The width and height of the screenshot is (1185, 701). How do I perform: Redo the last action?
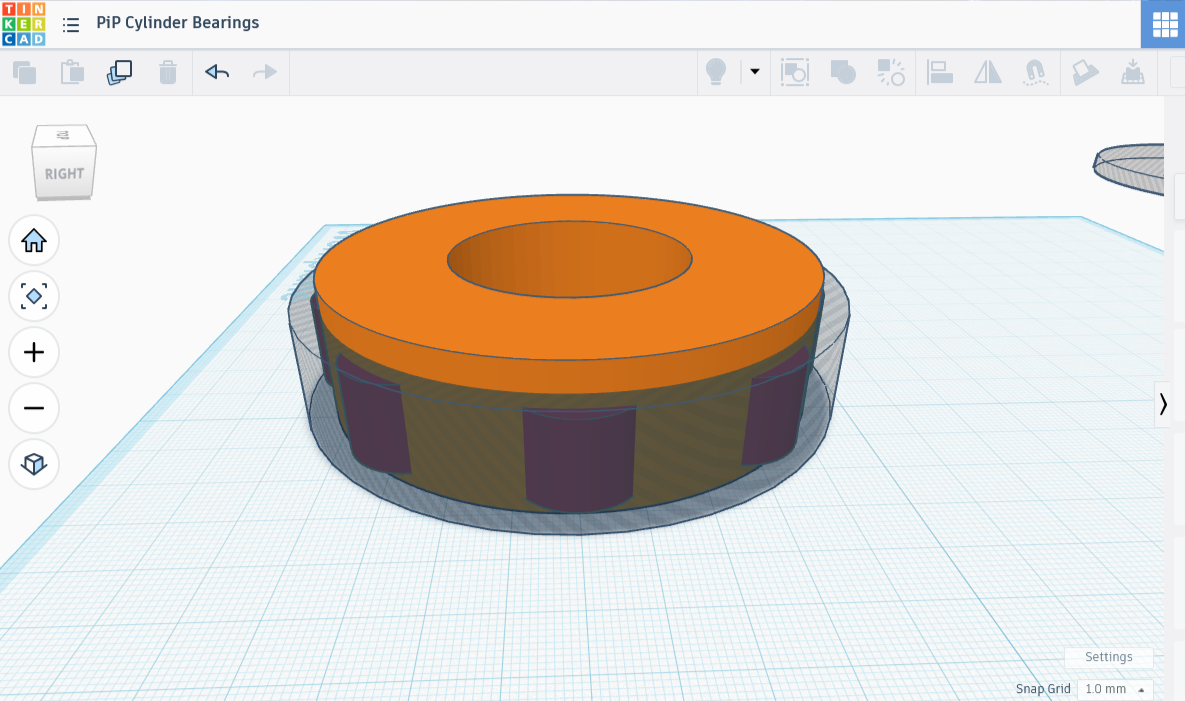[x=265, y=73]
